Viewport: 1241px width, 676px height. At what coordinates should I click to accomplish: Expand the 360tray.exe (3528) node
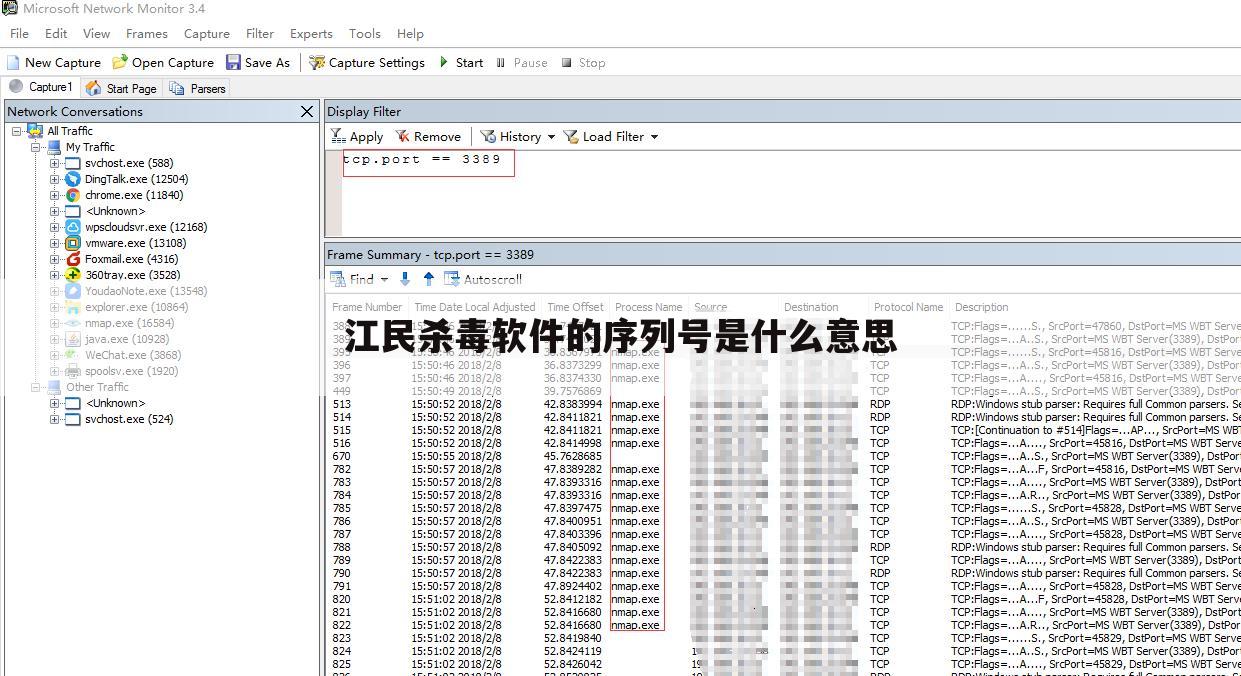tap(55, 275)
